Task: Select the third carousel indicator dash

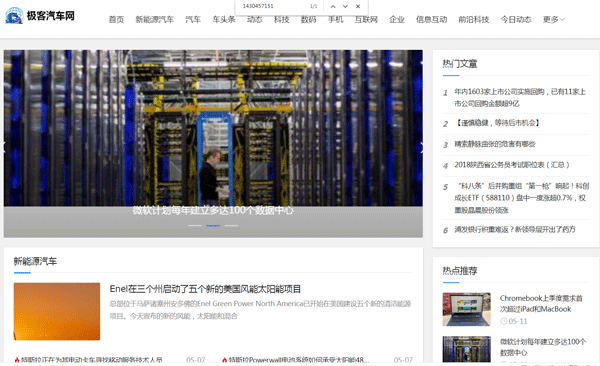Action: click(232, 225)
